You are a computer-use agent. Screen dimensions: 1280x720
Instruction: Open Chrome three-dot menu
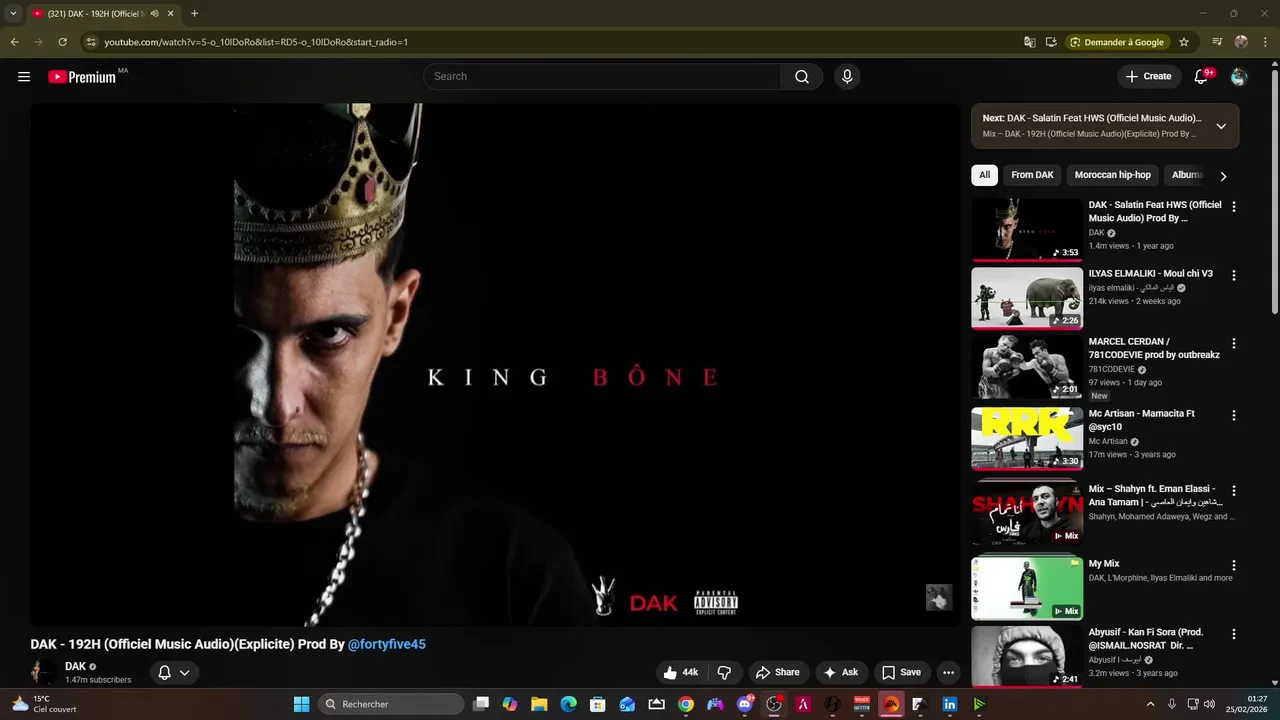[1265, 42]
